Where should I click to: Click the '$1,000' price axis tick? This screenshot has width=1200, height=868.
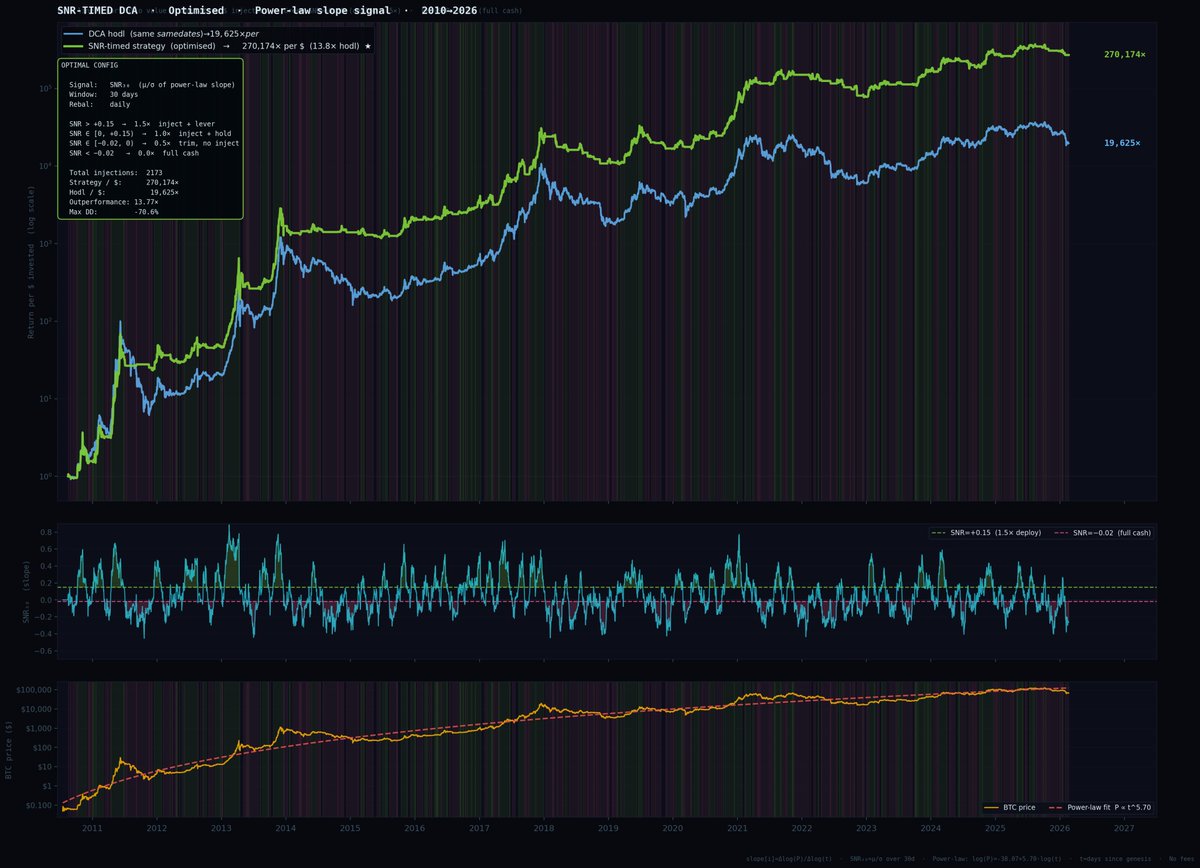39,729
